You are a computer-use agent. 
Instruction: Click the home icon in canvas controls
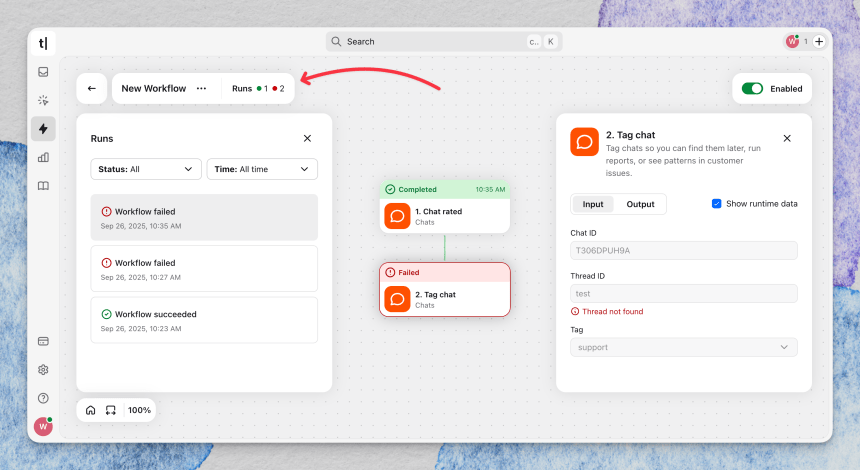[90, 410]
